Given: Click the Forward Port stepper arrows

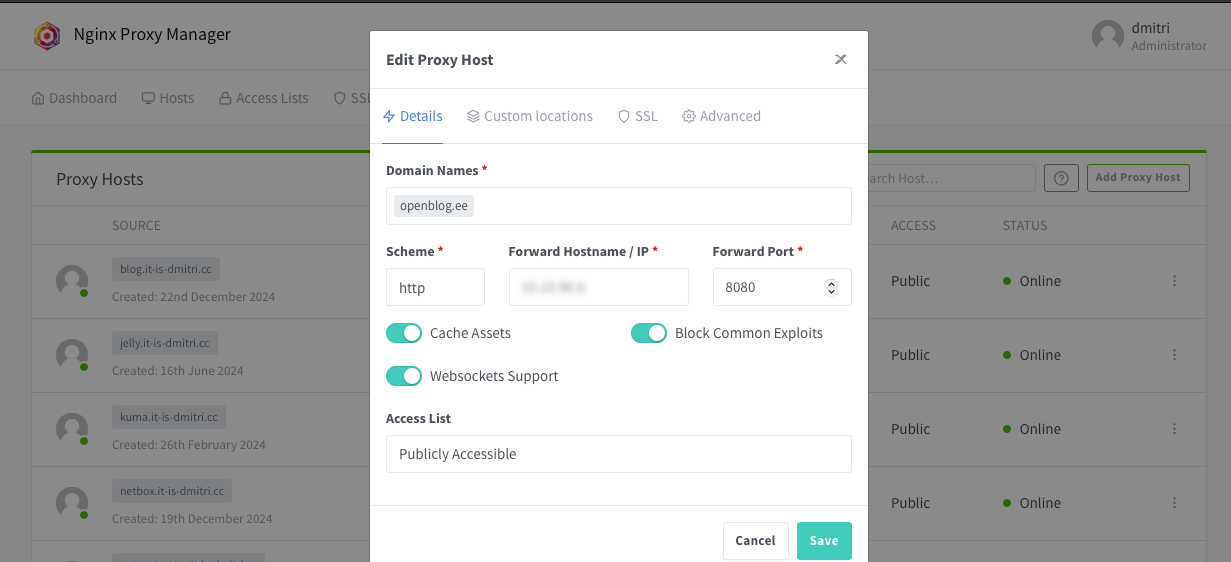Looking at the screenshot, I should tap(831, 287).
